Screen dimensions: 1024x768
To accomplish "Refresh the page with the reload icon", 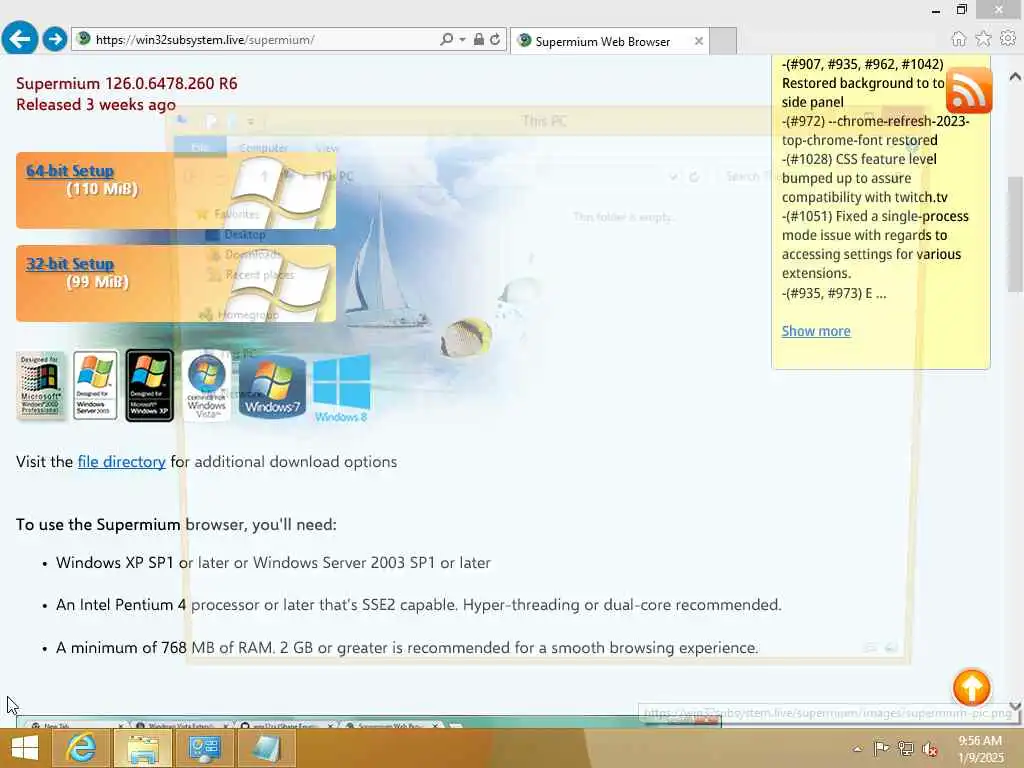I will coord(496,40).
